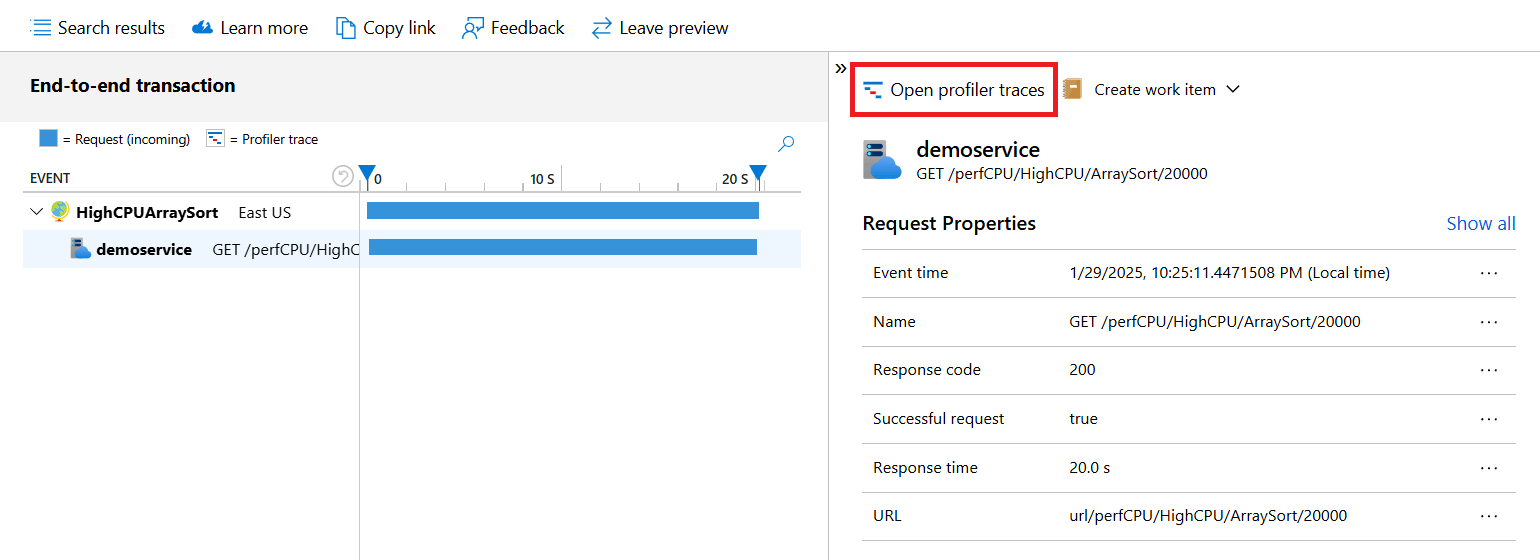Collapse the HighCPUArraySort tree node
1540x560 pixels.
click(x=37, y=212)
